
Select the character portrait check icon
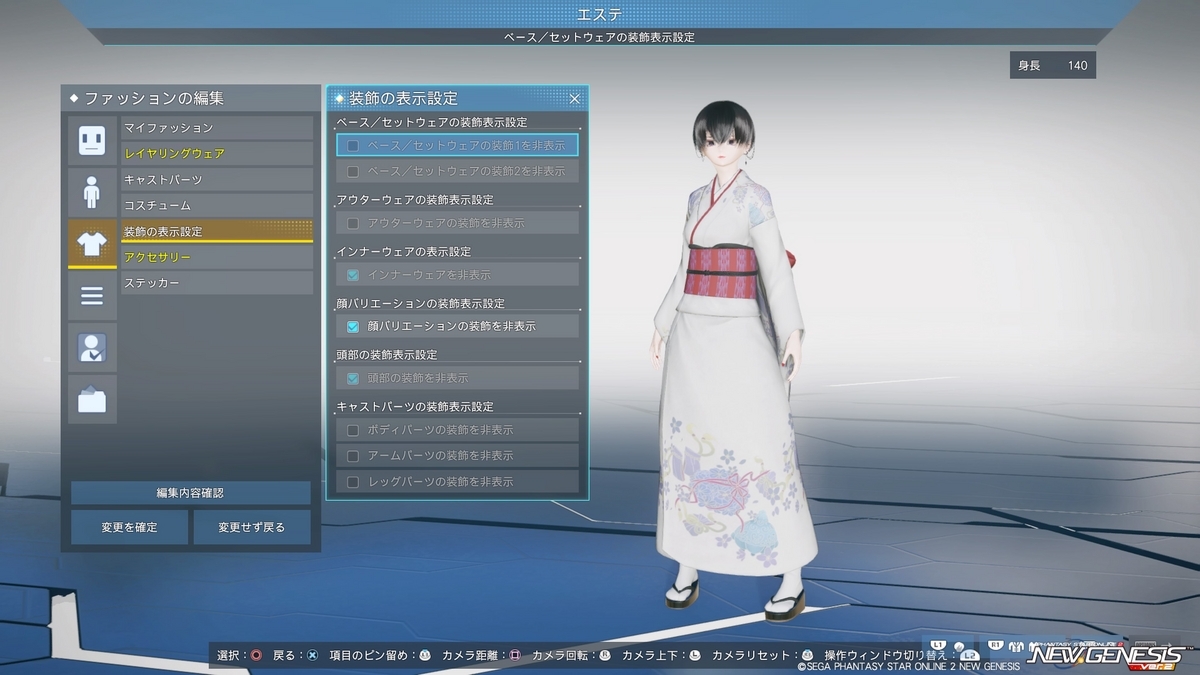click(92, 348)
